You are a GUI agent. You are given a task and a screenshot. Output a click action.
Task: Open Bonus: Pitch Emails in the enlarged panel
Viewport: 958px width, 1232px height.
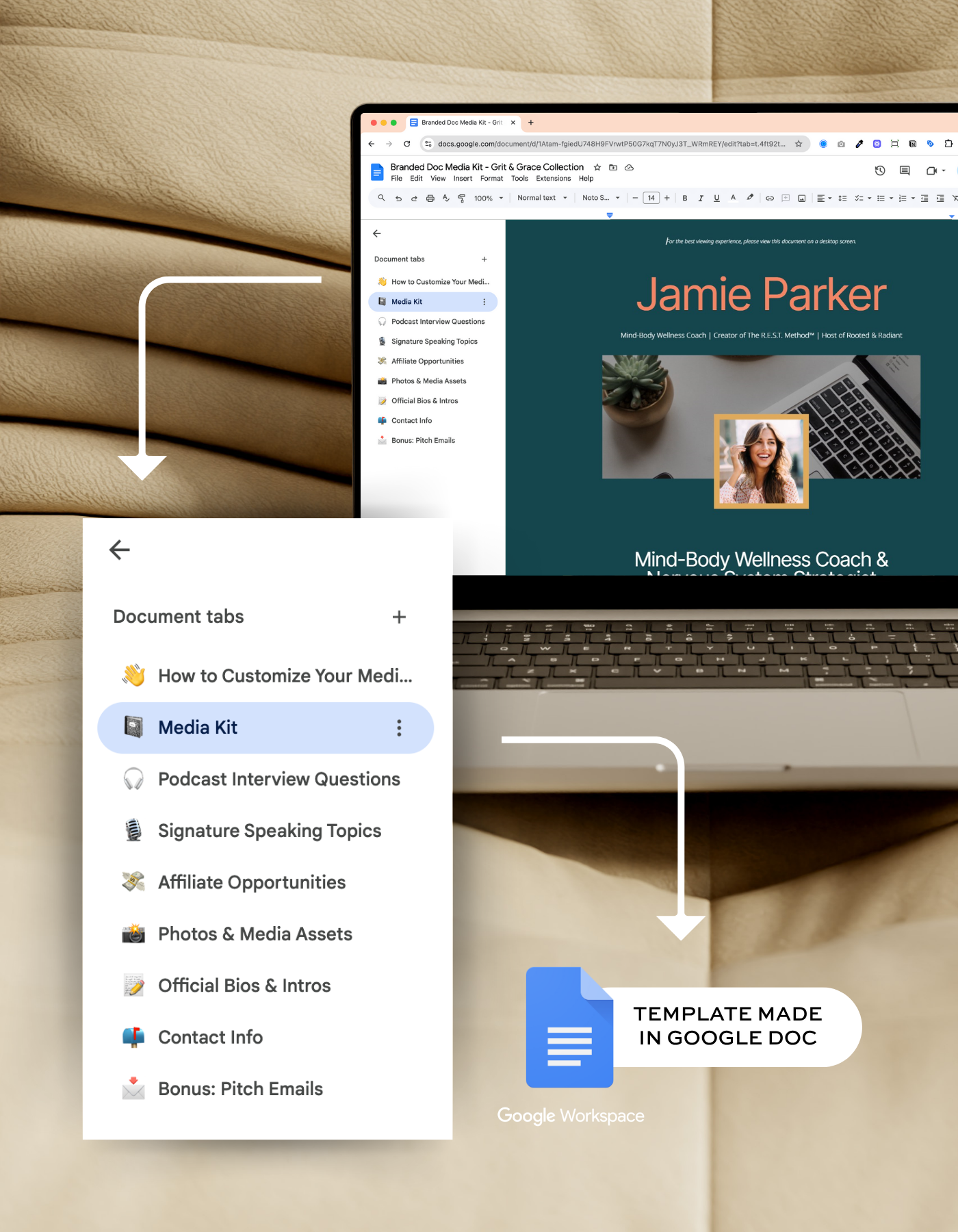[240, 1089]
